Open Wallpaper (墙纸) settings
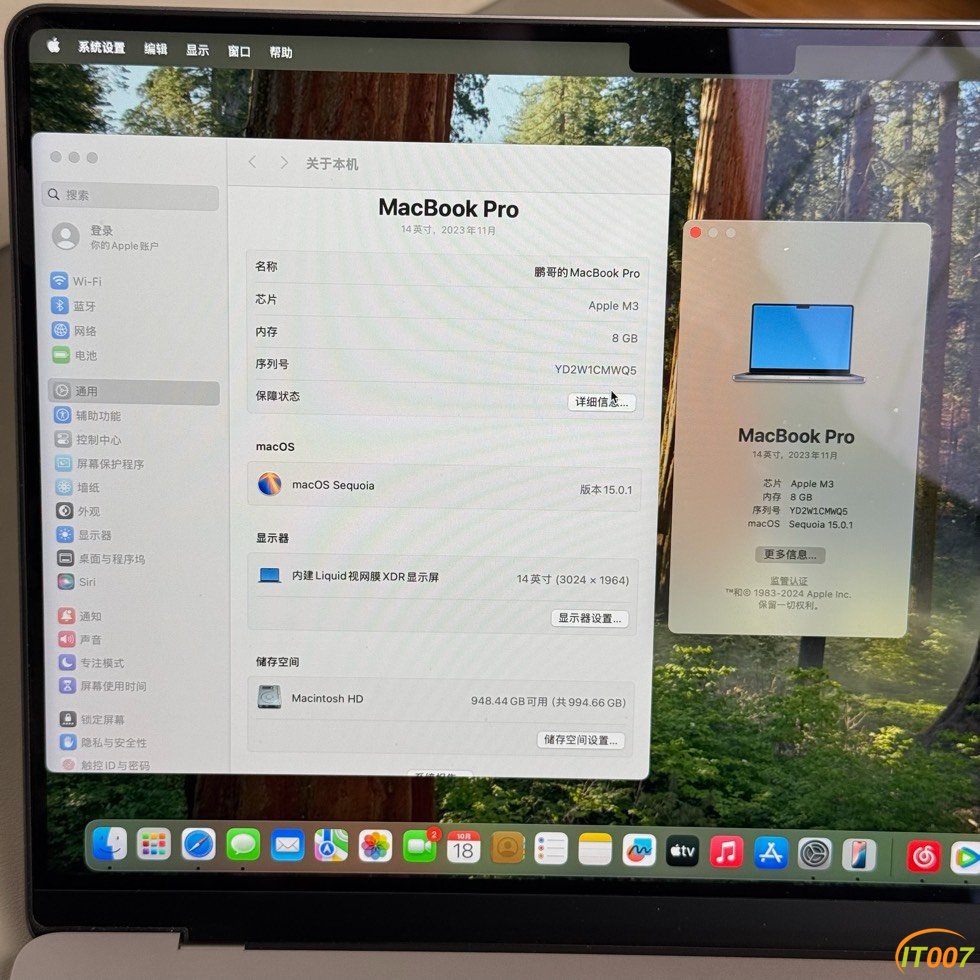980x980 pixels. click(78, 487)
